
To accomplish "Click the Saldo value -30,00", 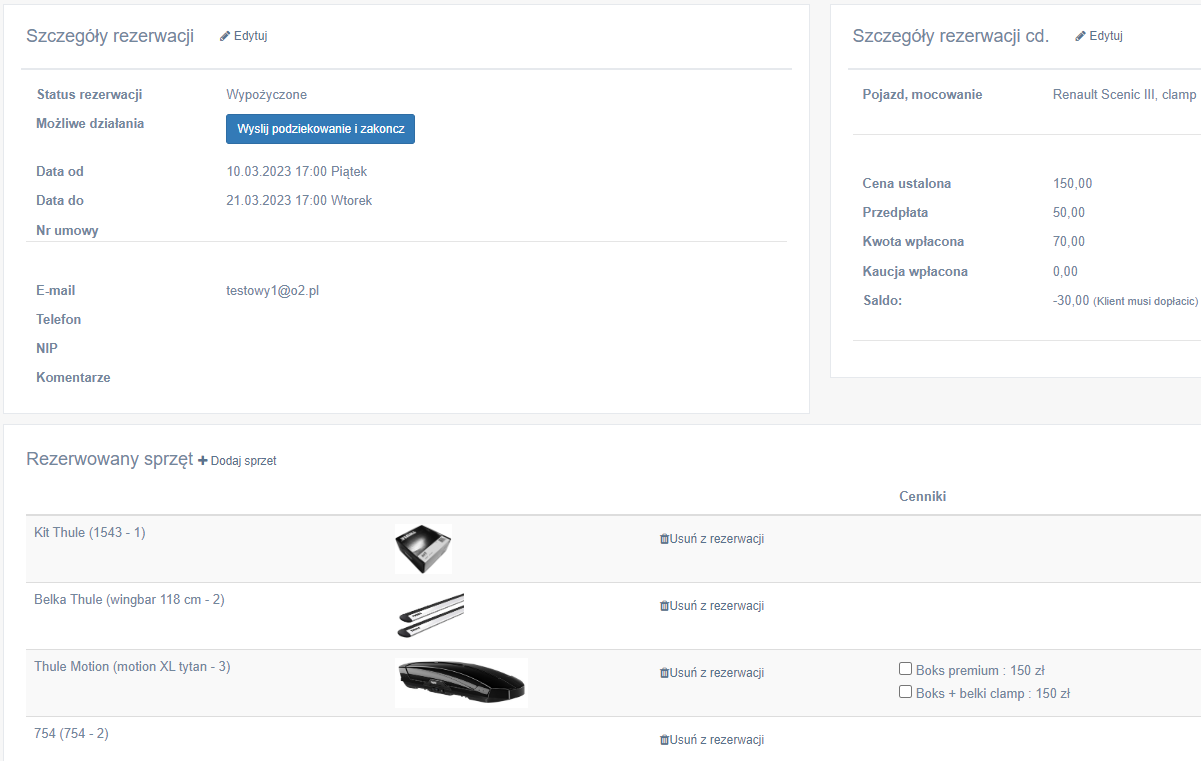I will click(1071, 301).
